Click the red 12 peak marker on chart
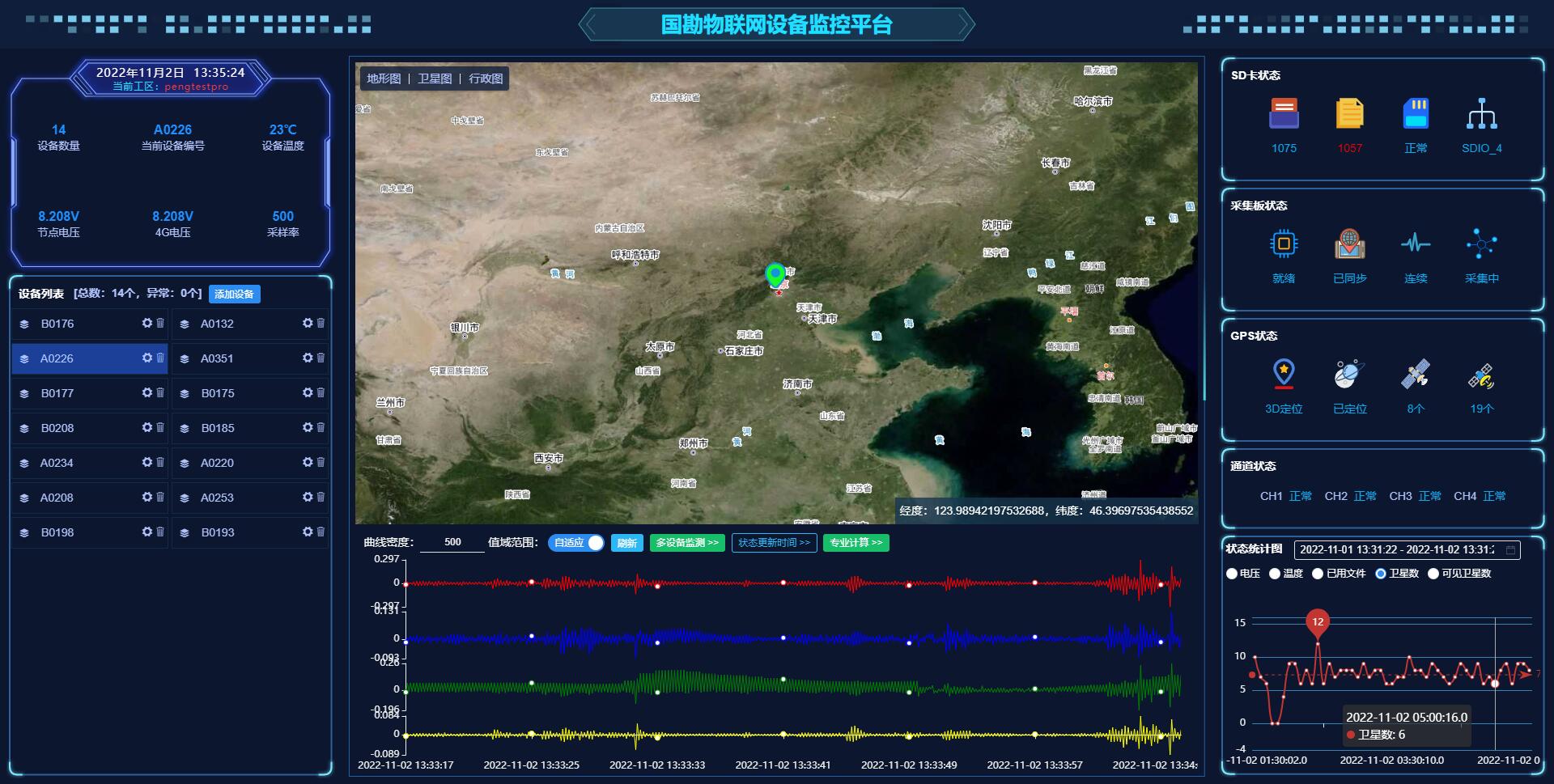This screenshot has height=784, width=1554. 1318,622
